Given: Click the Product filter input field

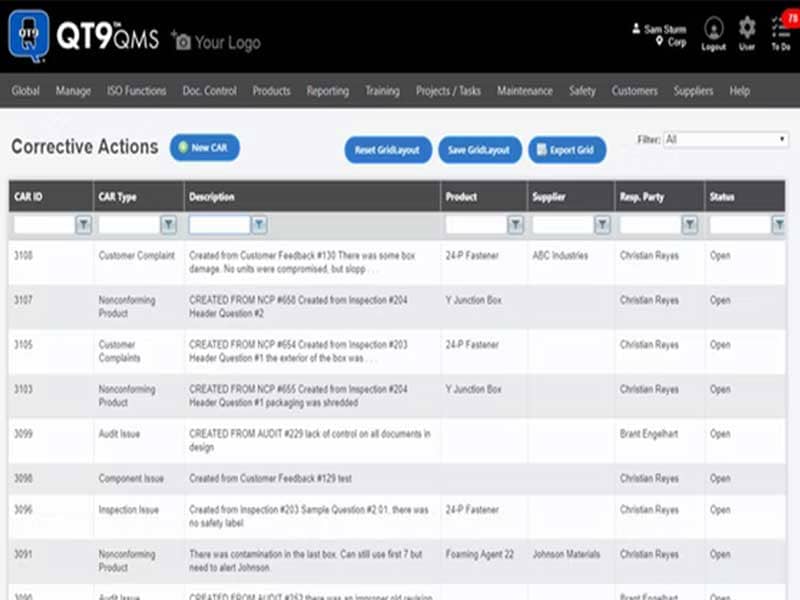Looking at the screenshot, I should tap(476, 224).
